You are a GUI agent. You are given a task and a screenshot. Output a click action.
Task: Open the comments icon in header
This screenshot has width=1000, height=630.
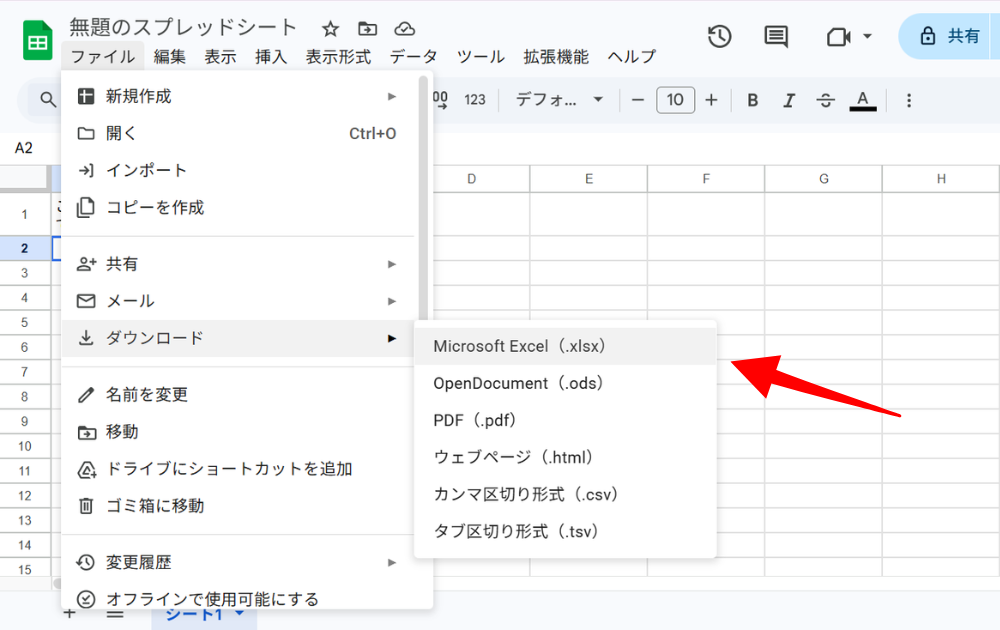(776, 37)
